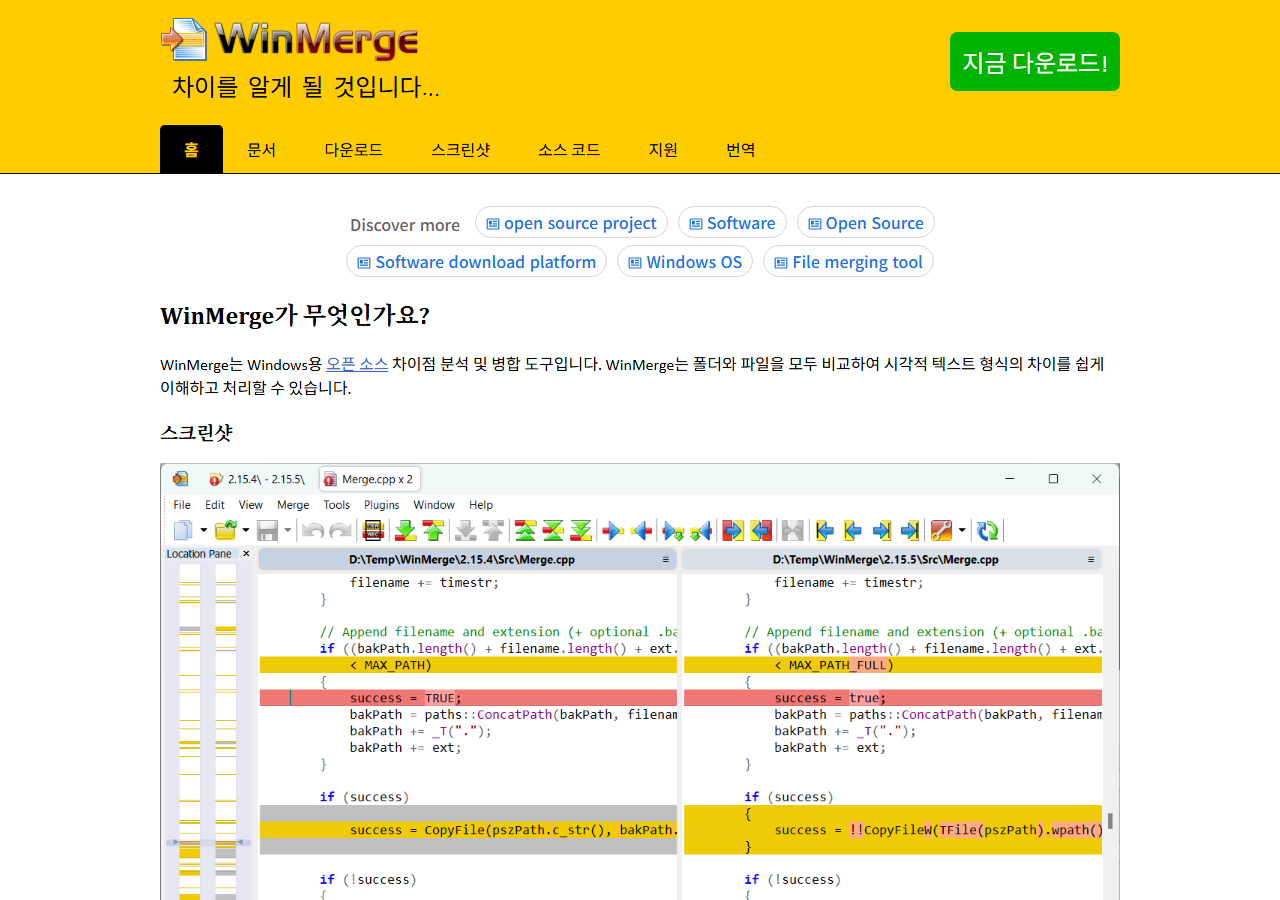
Task: Click the Location Pane difference map
Action: pyautogui.click(x=208, y=730)
